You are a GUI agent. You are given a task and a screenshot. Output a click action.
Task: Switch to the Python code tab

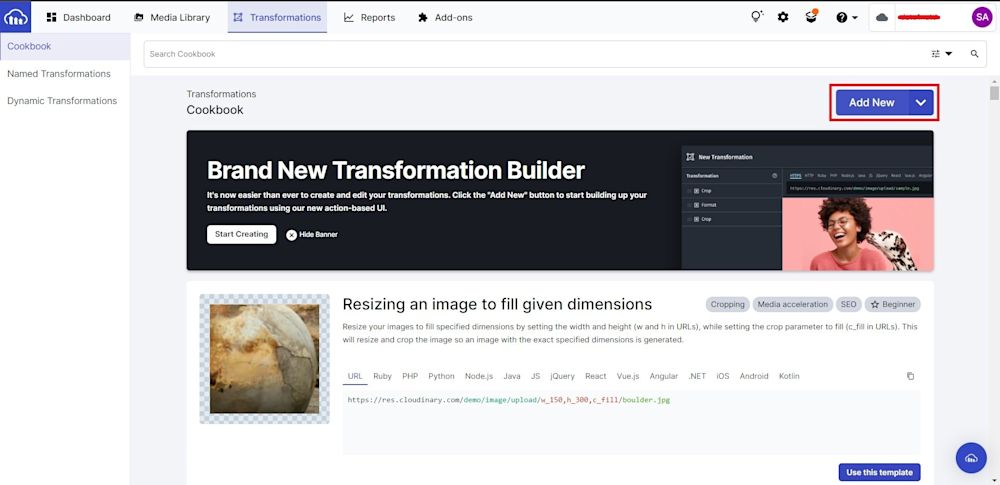click(441, 376)
